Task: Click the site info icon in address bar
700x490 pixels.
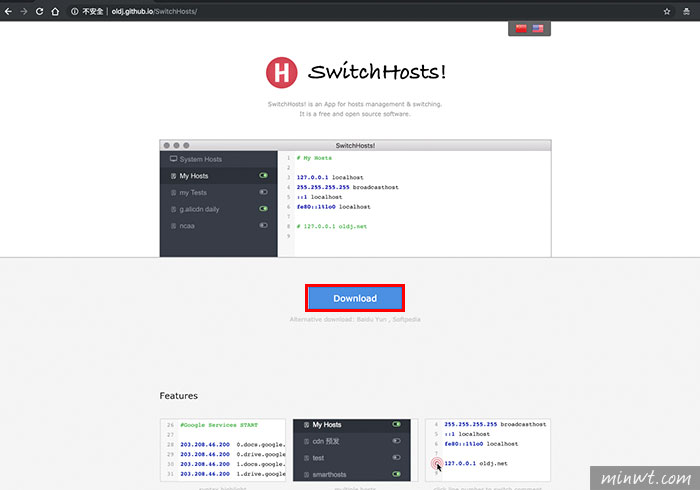Action: (75, 12)
